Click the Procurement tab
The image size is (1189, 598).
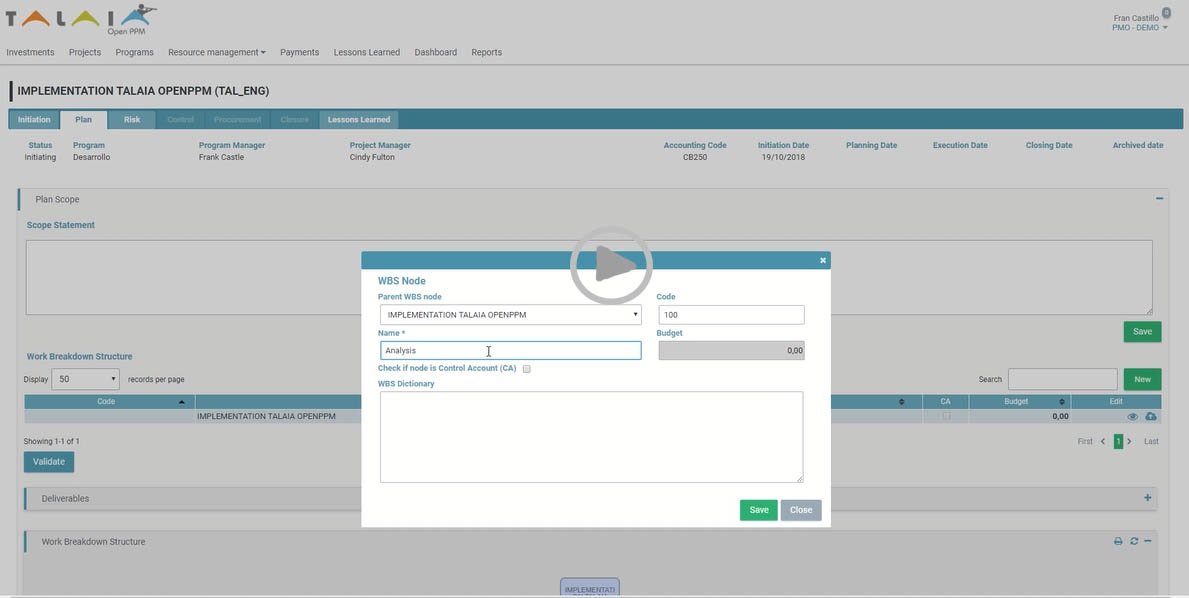[237, 120]
